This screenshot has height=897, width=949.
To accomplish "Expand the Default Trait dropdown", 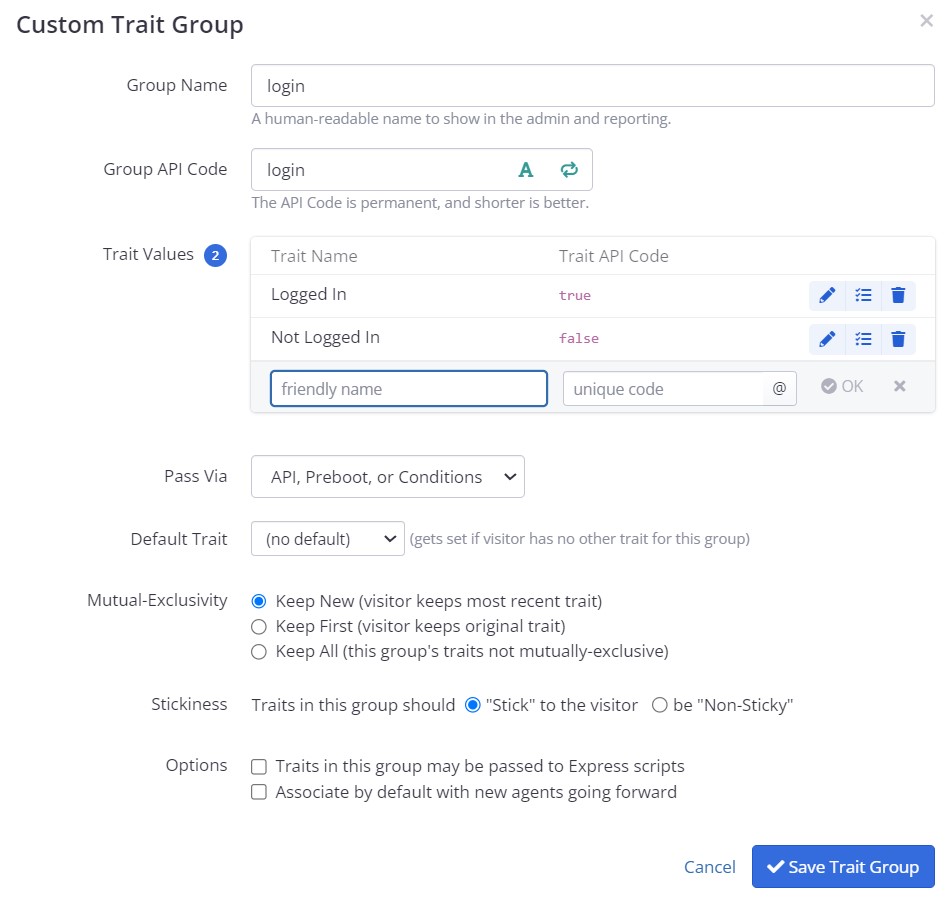I will click(x=327, y=539).
